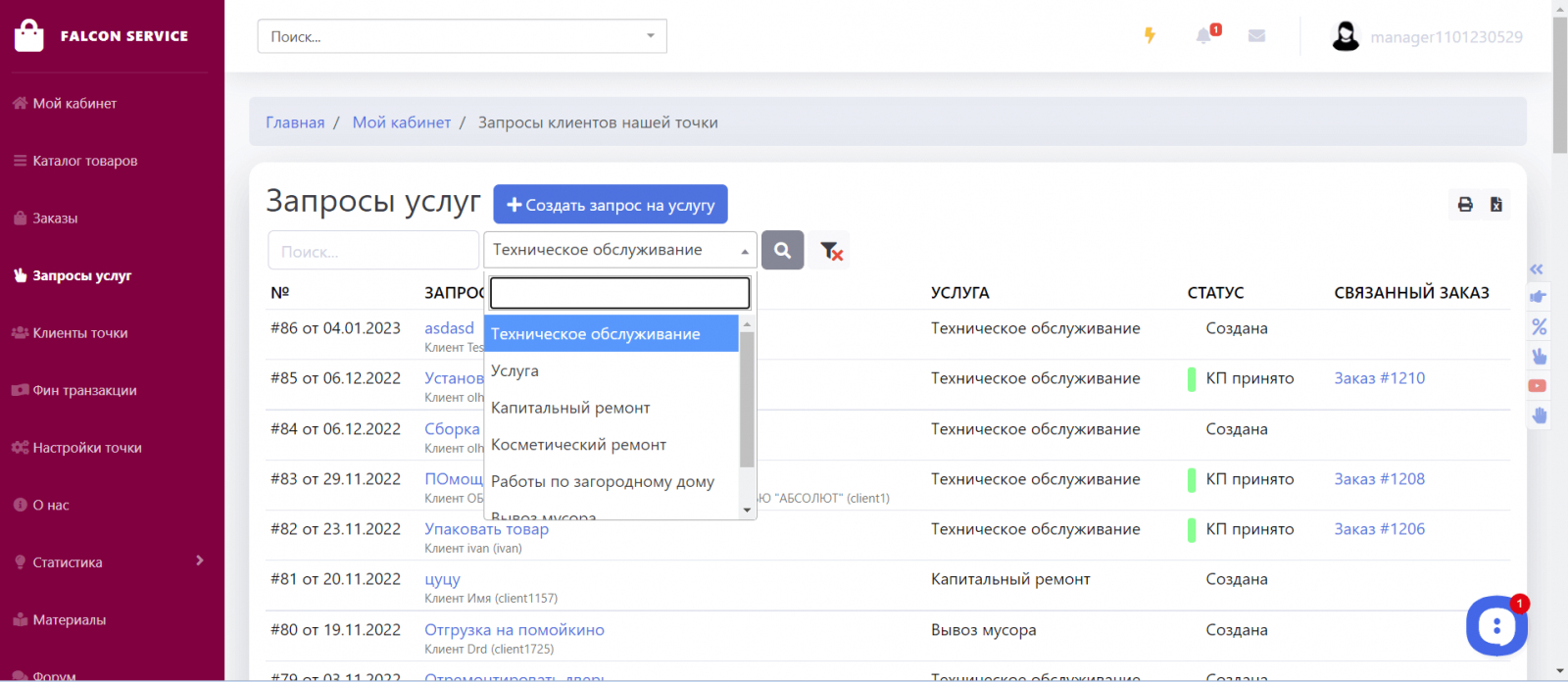Open the YouTube icon in the right panel

click(x=1538, y=386)
